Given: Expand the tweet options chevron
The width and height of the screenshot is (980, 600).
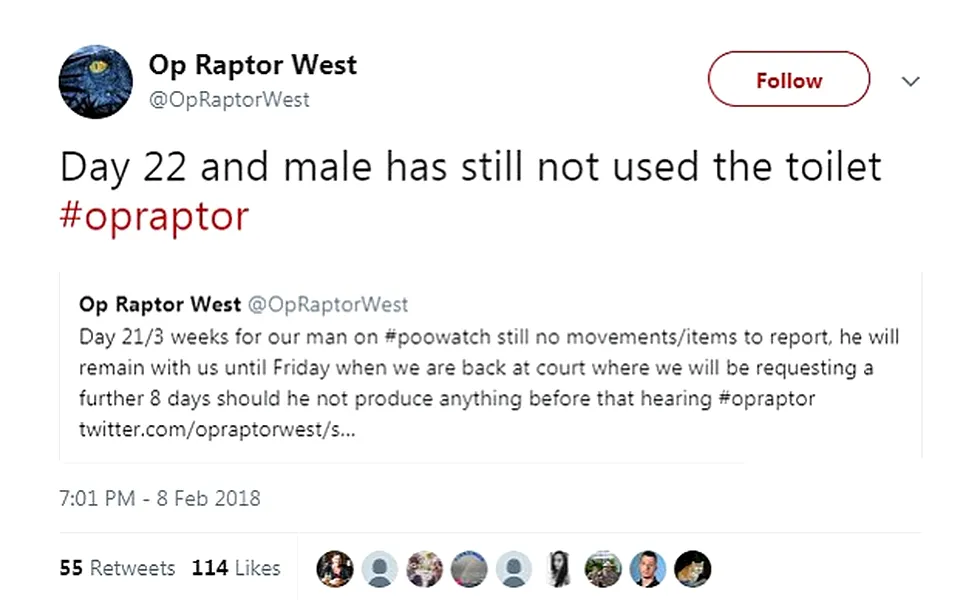Looking at the screenshot, I should click(910, 81).
